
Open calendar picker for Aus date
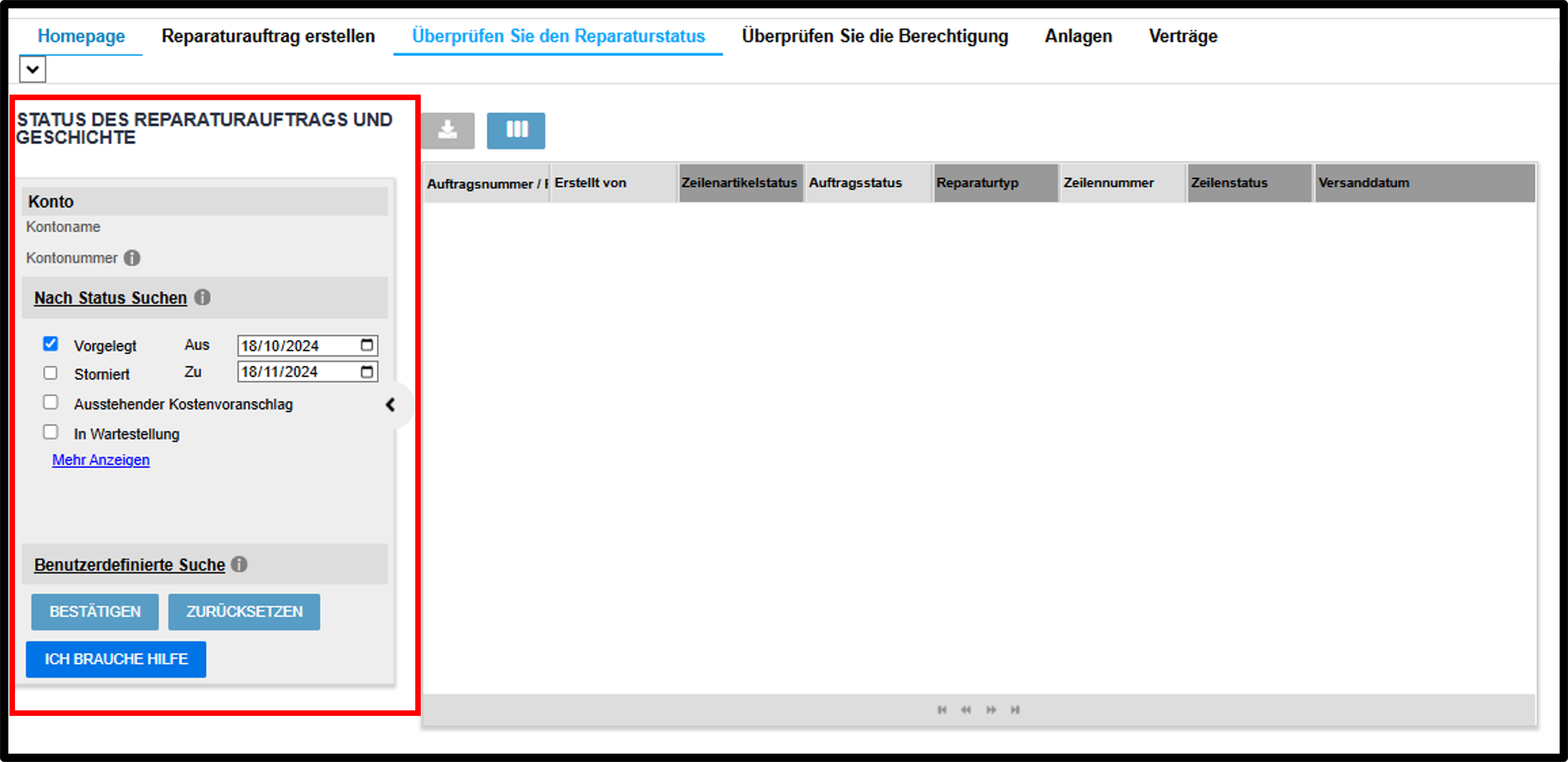(x=366, y=345)
